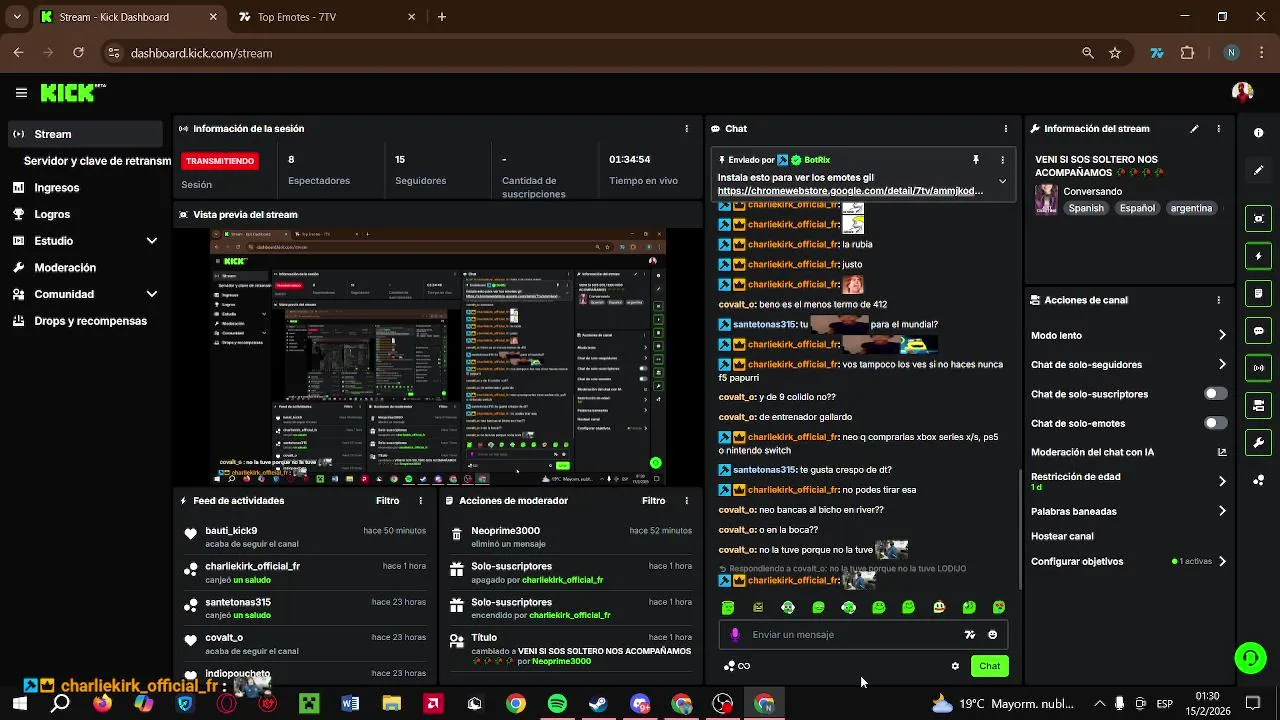Open OBS Studio from the Windows taskbar
1280x720 pixels.
click(x=723, y=704)
